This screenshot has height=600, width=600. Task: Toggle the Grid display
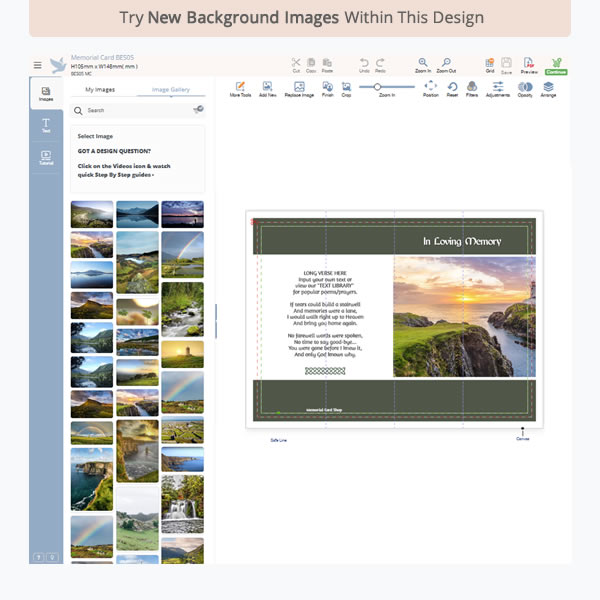point(490,63)
